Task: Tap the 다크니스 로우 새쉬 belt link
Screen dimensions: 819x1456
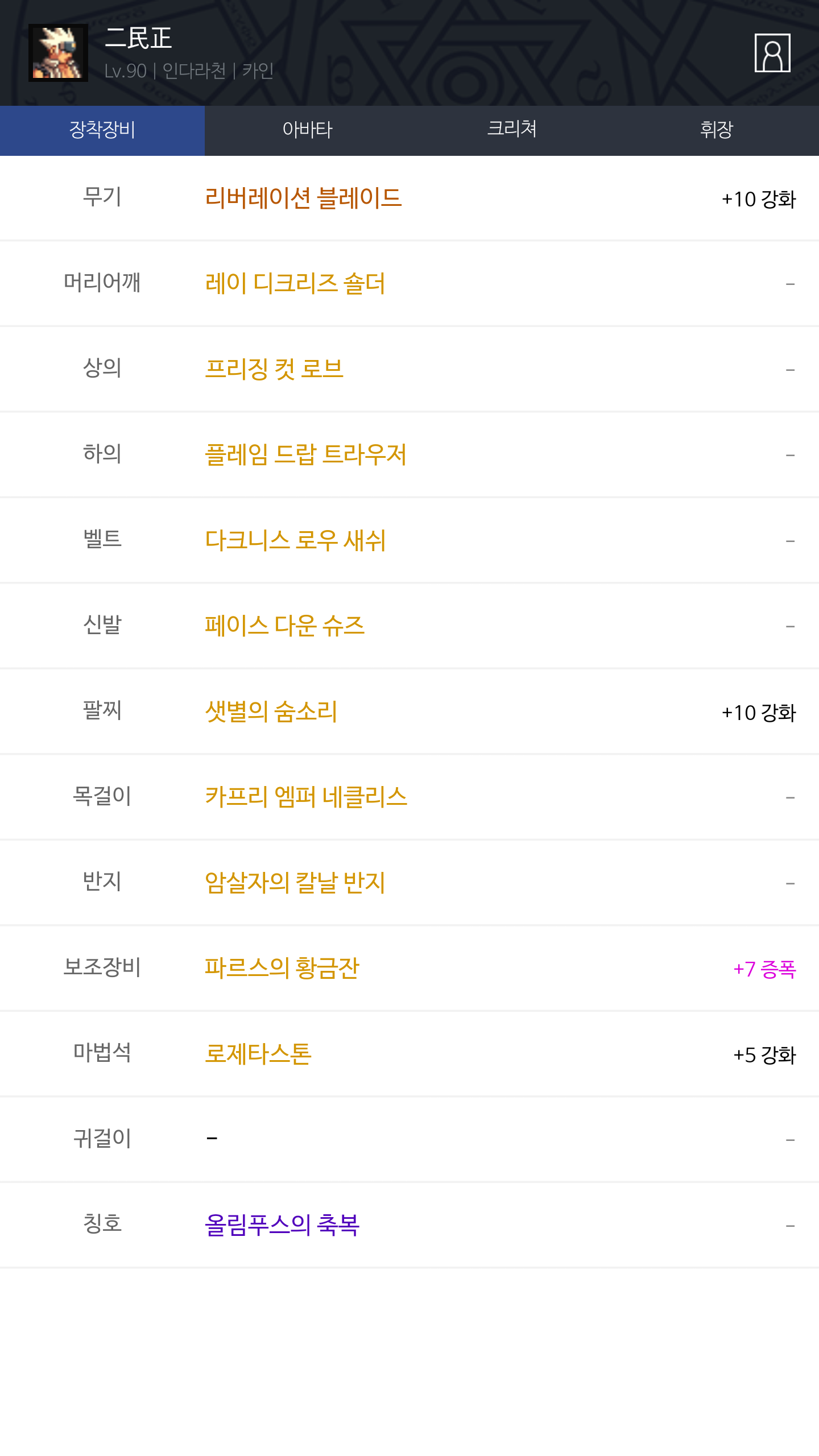Action: point(295,540)
